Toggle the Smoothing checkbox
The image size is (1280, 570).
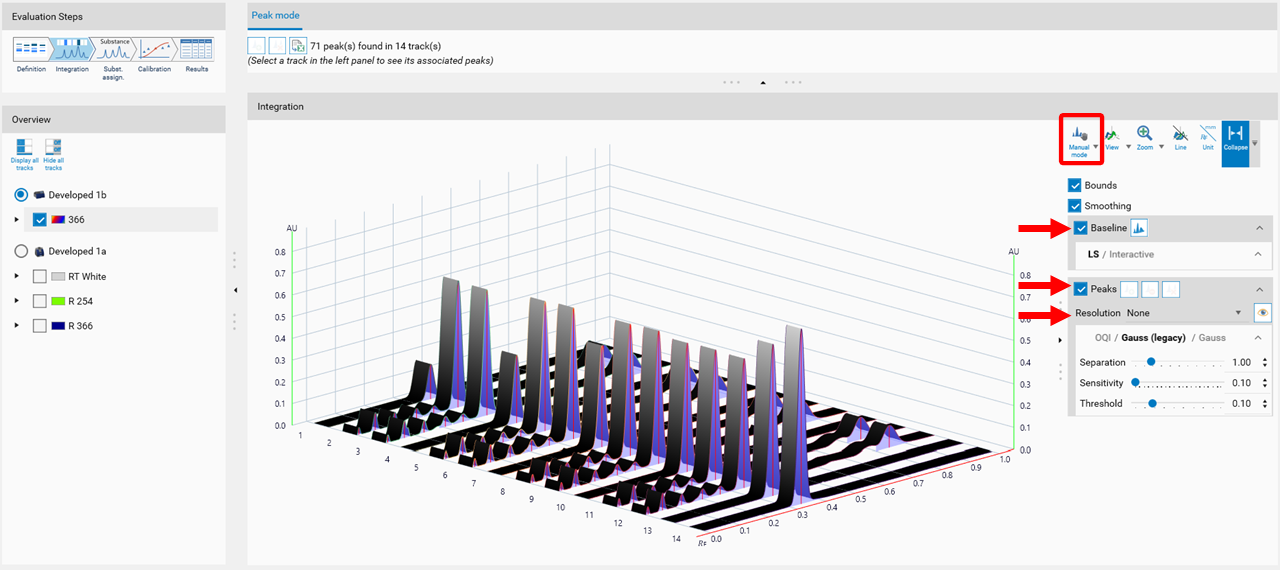tap(1075, 206)
